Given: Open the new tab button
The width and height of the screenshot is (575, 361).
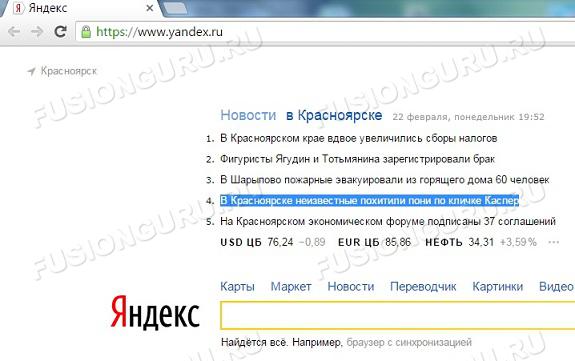Looking at the screenshot, I should coord(175,8).
